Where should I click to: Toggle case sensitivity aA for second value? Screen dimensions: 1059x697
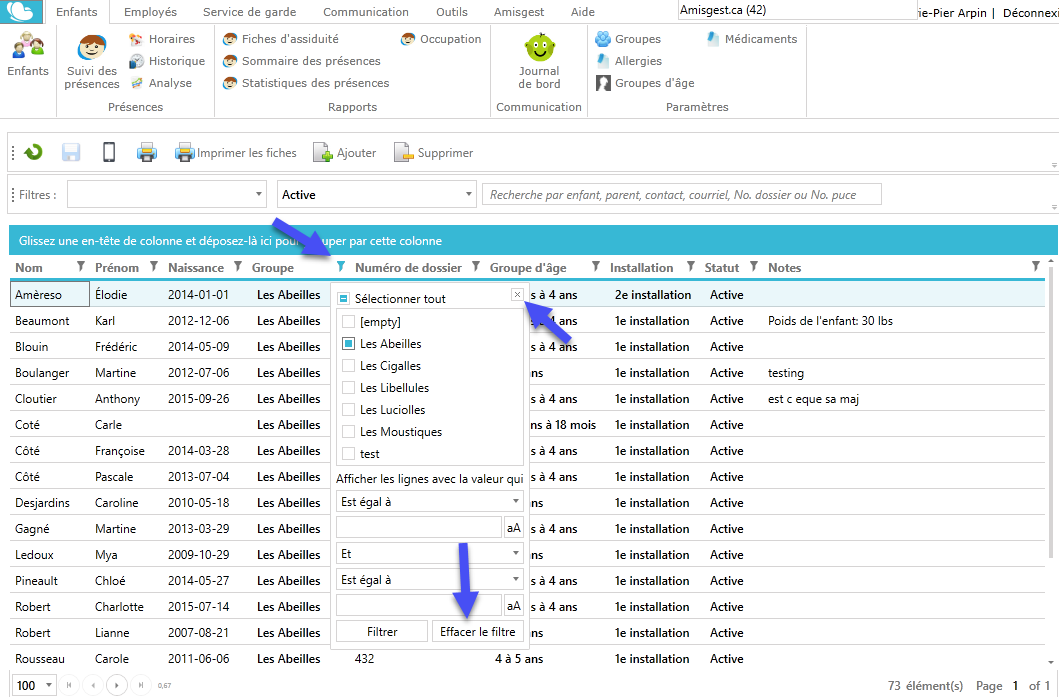[514, 606]
